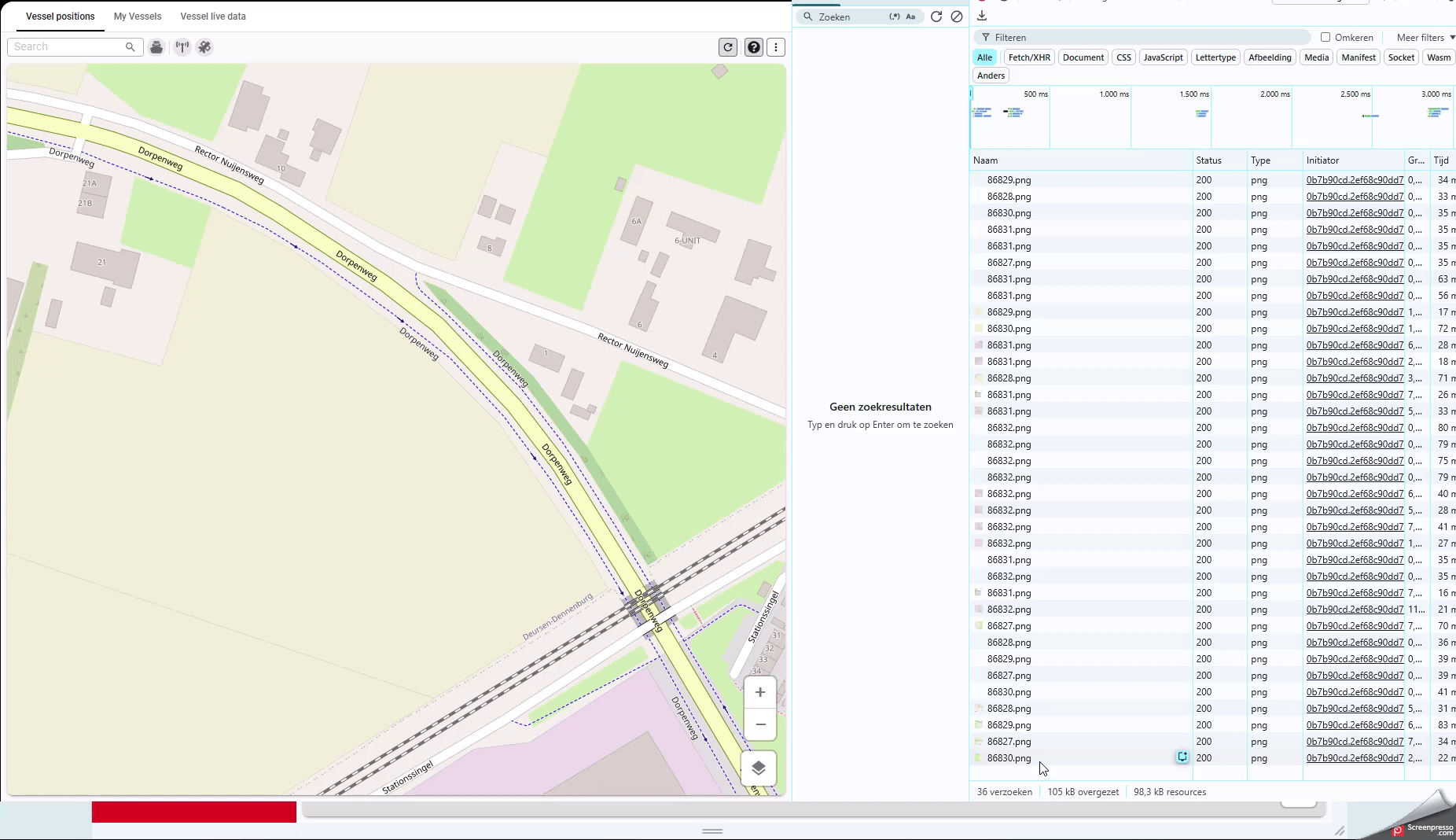Click the satellite icon in map toolbar

(x=204, y=47)
